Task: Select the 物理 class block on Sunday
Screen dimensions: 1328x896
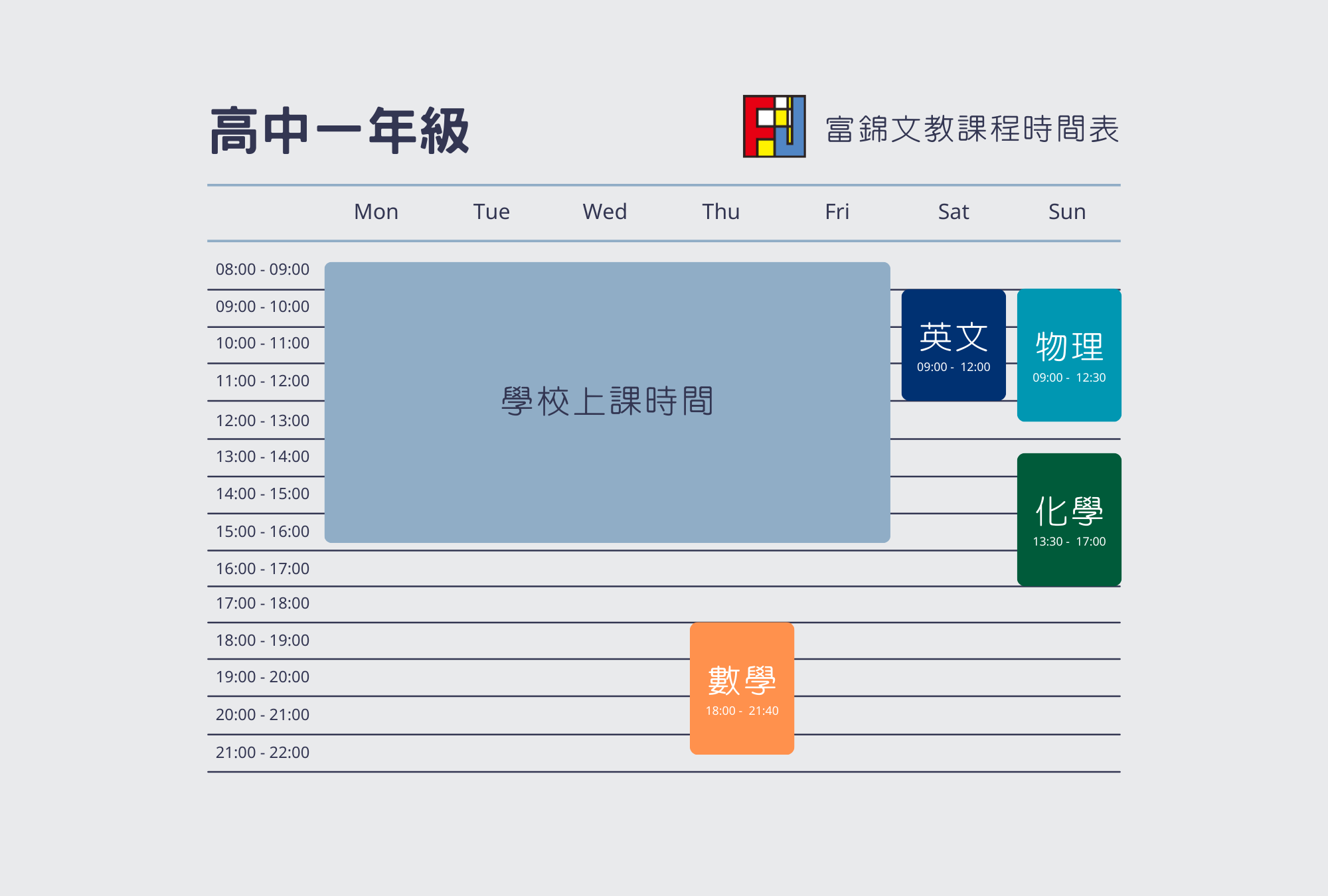Action: (1069, 354)
